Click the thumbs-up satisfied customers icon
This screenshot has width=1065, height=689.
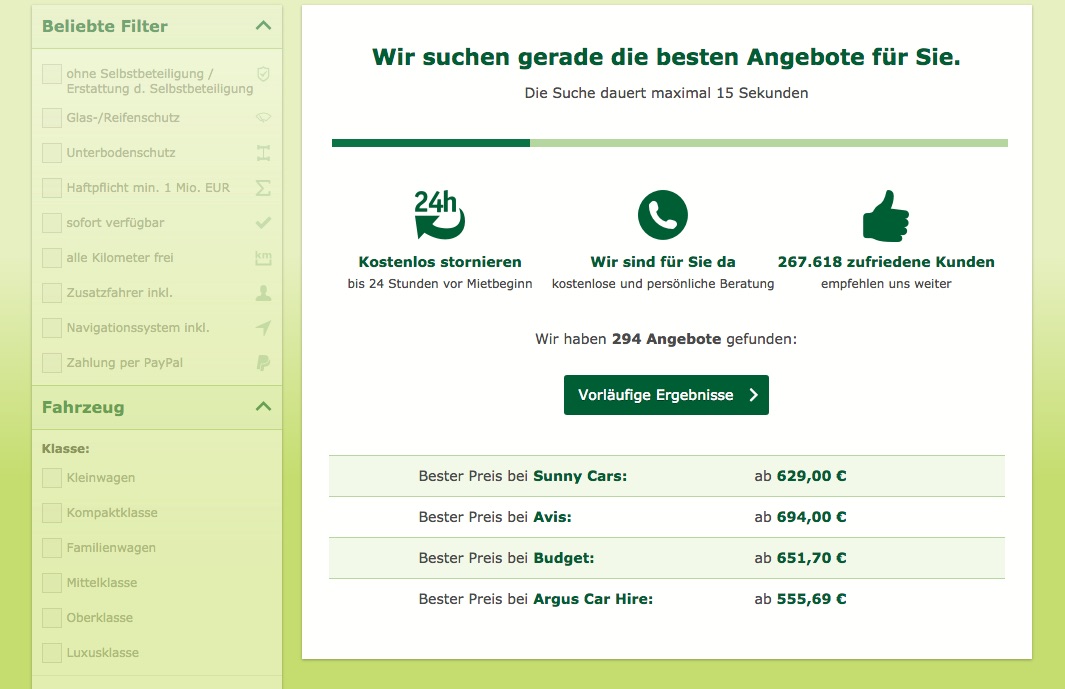click(885, 215)
